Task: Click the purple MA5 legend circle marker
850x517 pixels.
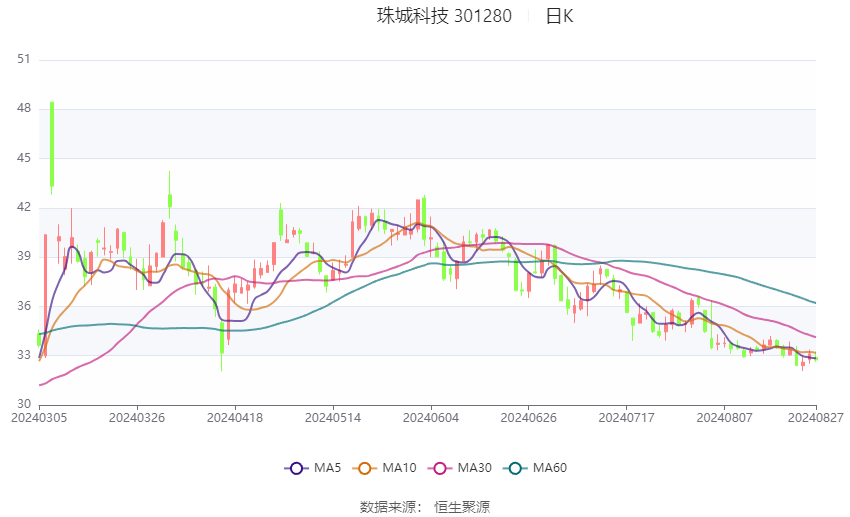Action: click(x=295, y=468)
